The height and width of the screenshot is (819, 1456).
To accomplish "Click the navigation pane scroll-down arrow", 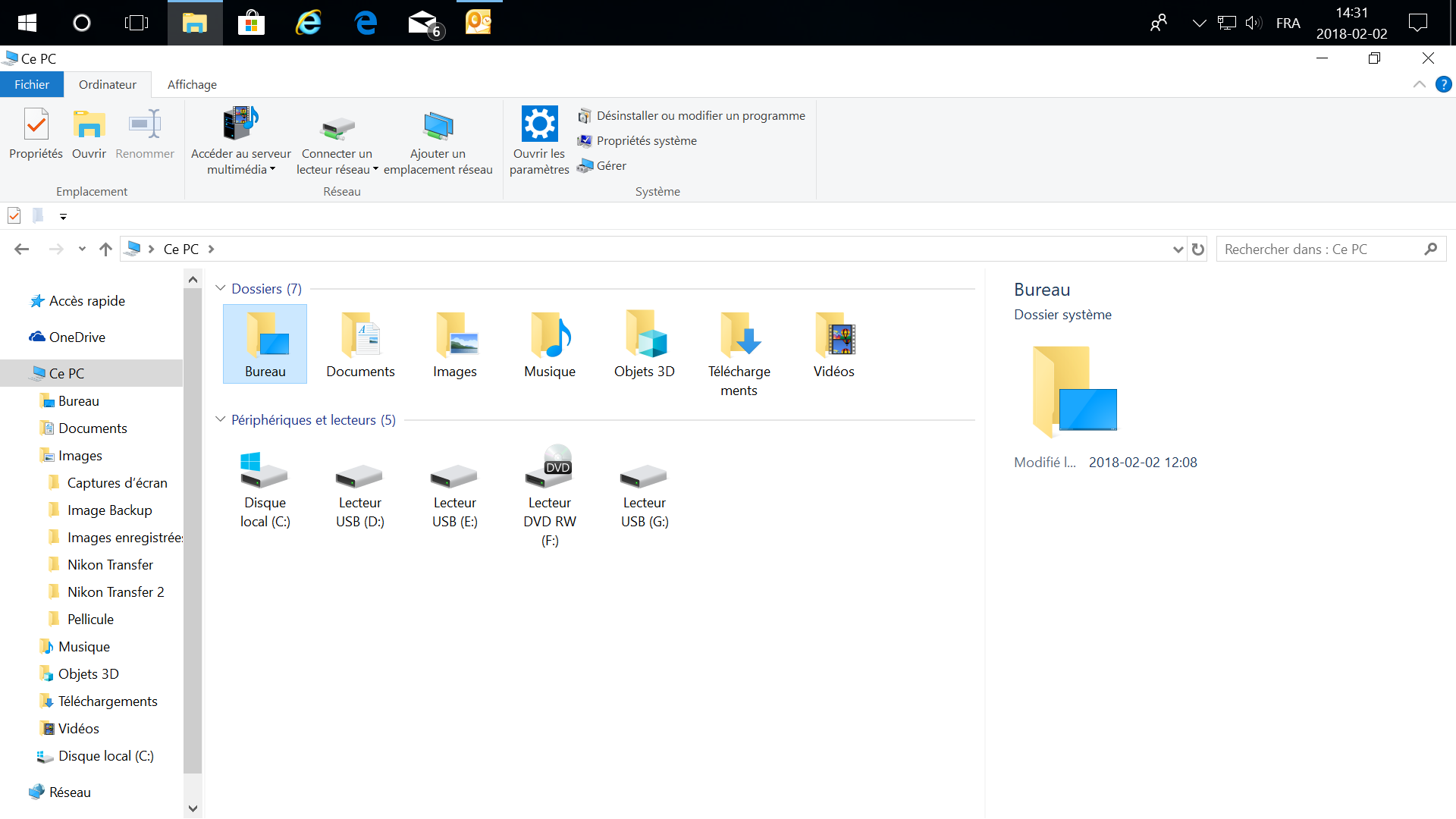I will click(x=193, y=808).
